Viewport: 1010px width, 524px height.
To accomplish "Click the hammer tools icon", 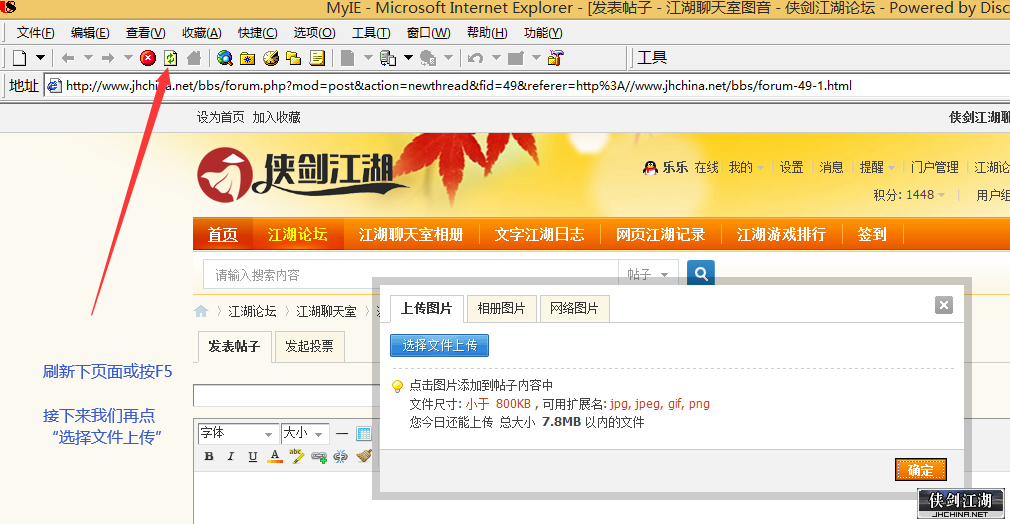I will [x=555, y=58].
